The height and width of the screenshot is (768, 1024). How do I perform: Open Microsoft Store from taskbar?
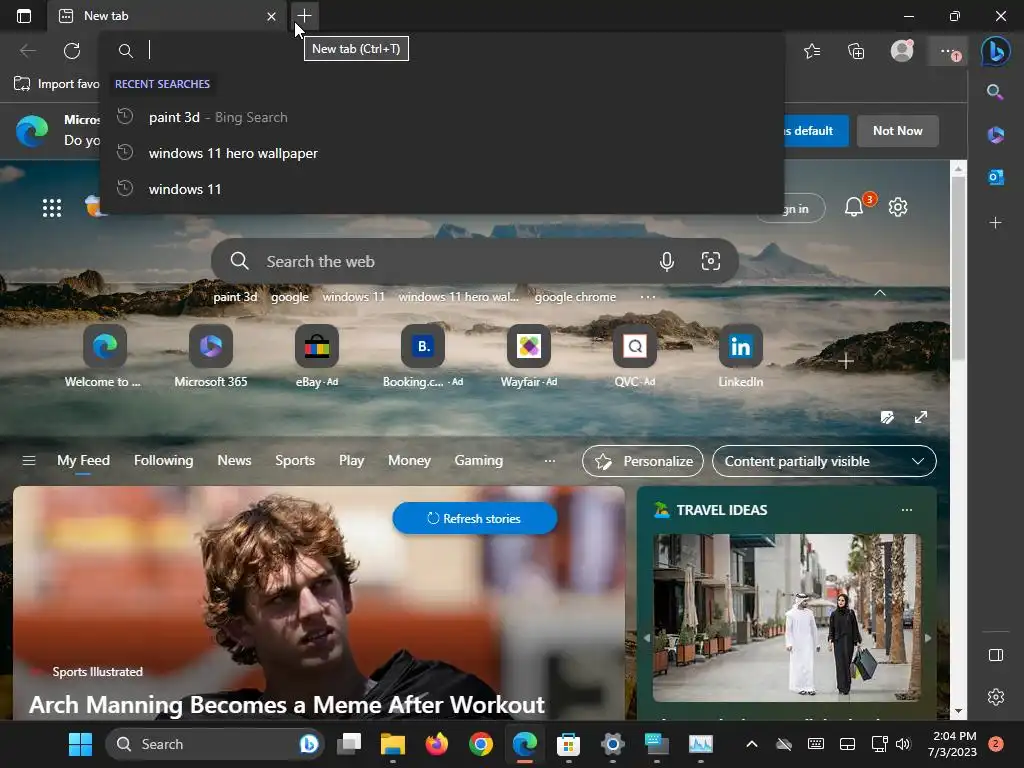coord(568,744)
